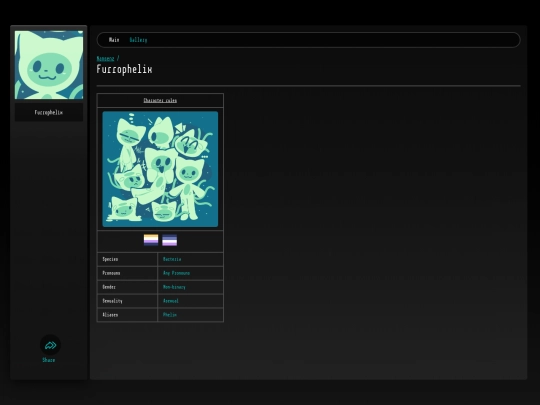Click the Share arrow icon

coord(50,345)
